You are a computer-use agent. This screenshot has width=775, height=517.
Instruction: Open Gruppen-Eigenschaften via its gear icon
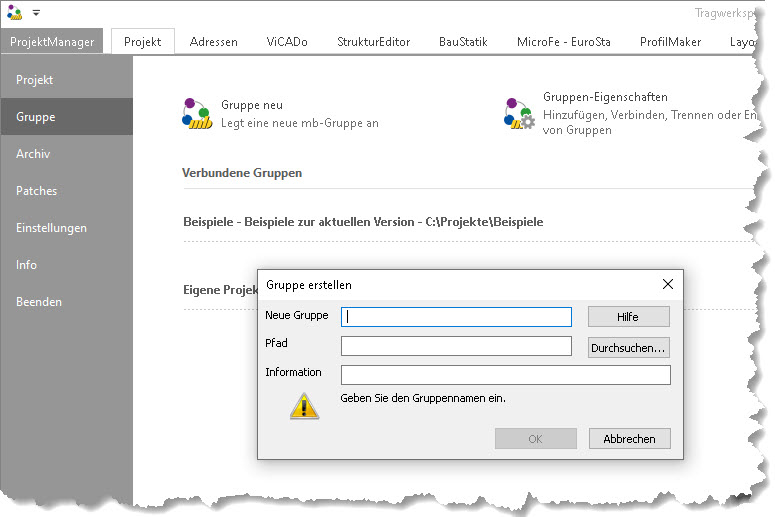tap(519, 114)
